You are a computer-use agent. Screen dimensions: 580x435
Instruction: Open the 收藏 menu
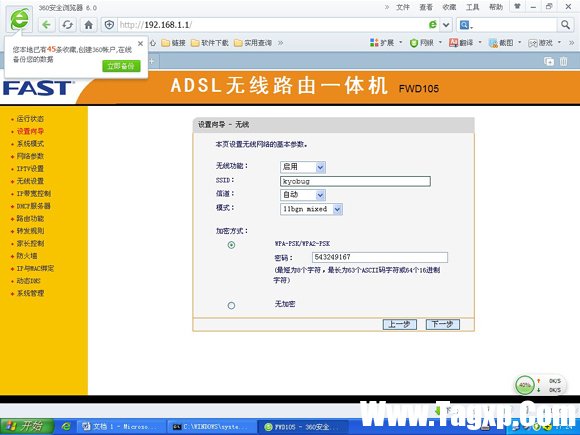[449, 7]
